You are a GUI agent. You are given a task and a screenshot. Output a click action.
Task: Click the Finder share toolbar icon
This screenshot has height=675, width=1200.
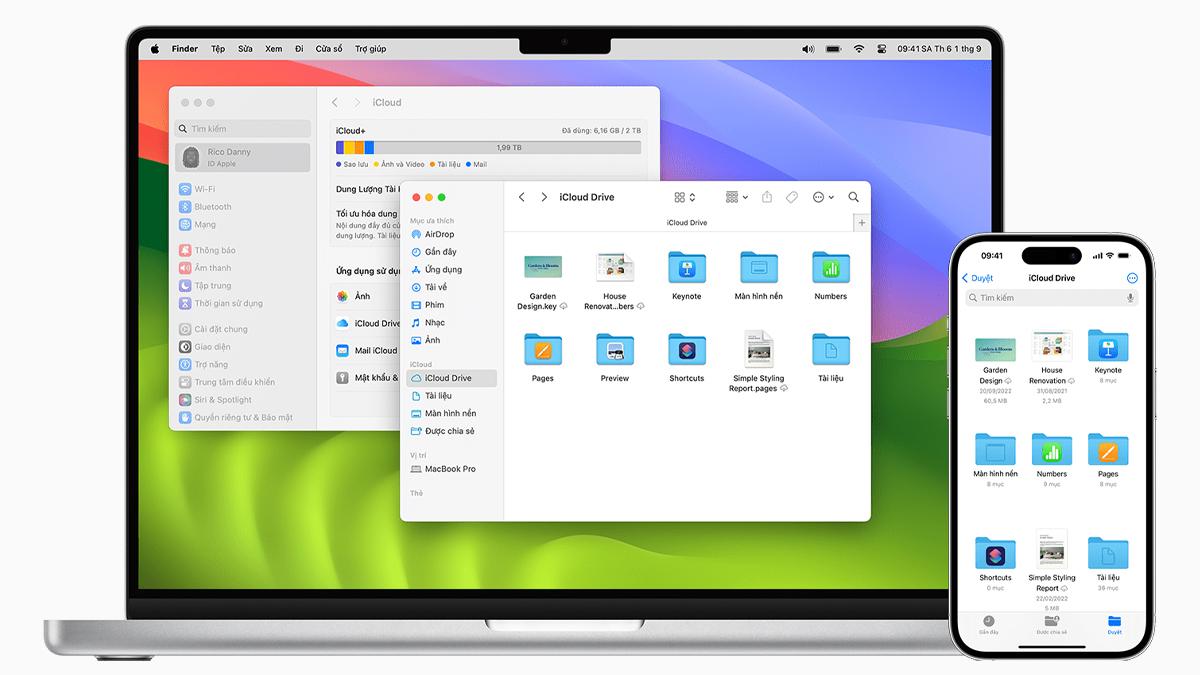pos(767,197)
